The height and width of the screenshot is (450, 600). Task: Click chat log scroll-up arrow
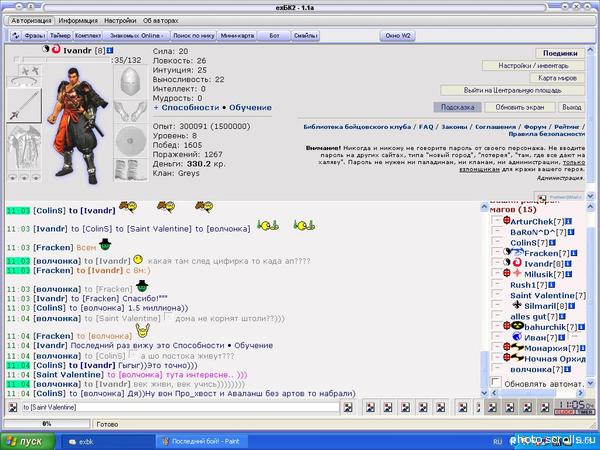[x=484, y=207]
